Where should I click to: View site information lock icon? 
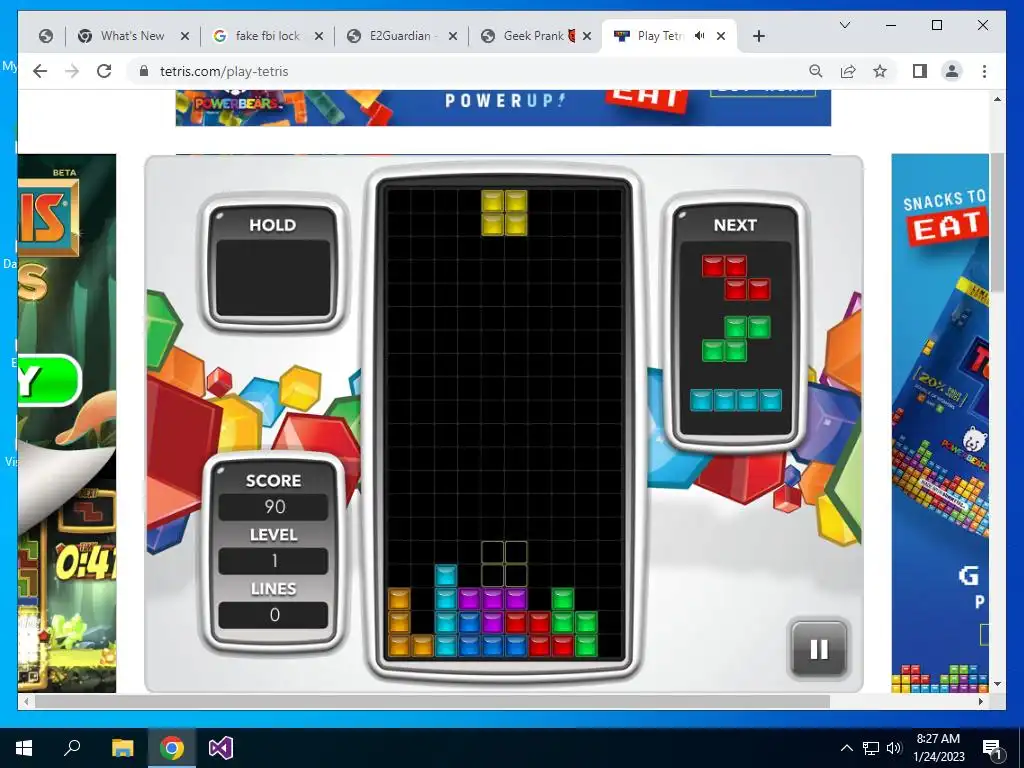[x=144, y=71]
